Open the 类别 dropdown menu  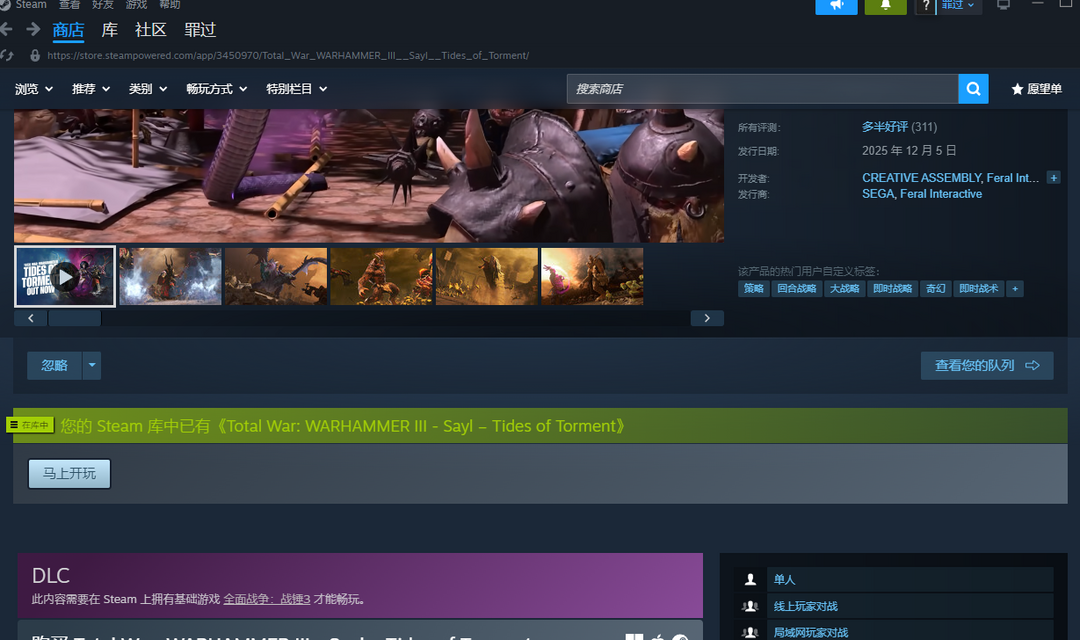[148, 89]
